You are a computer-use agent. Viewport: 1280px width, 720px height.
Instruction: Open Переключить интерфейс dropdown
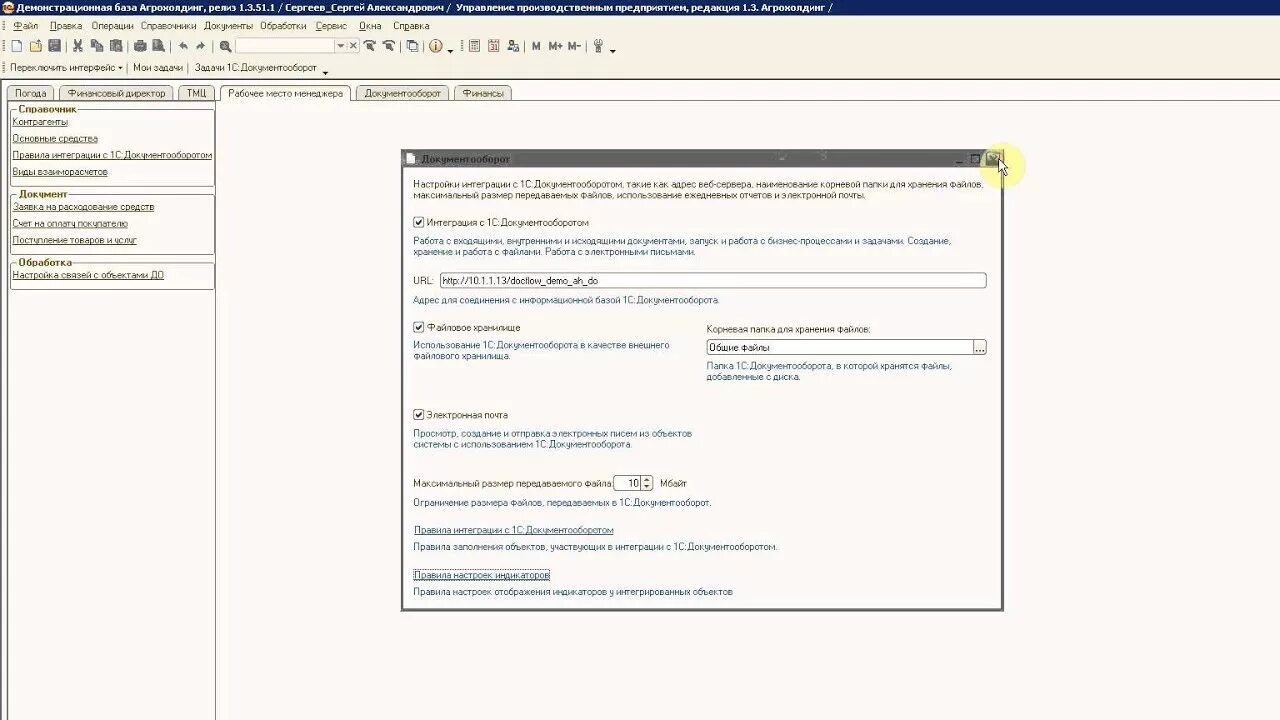coord(66,67)
